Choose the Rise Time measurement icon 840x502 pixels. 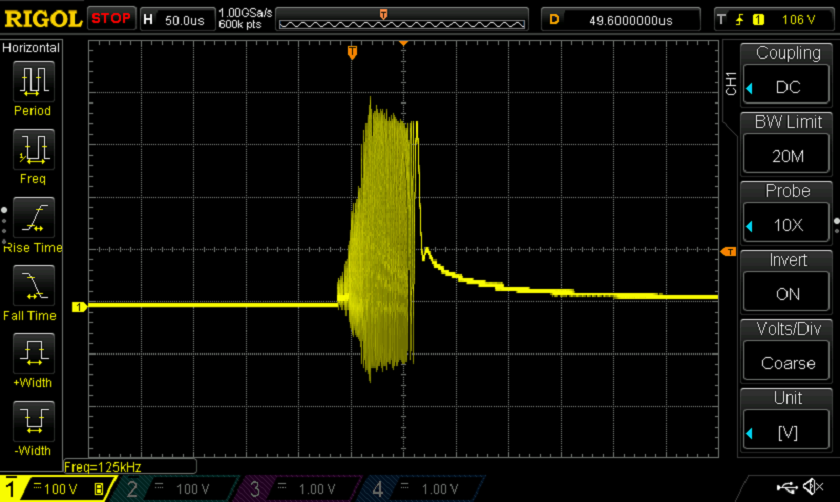point(33,216)
